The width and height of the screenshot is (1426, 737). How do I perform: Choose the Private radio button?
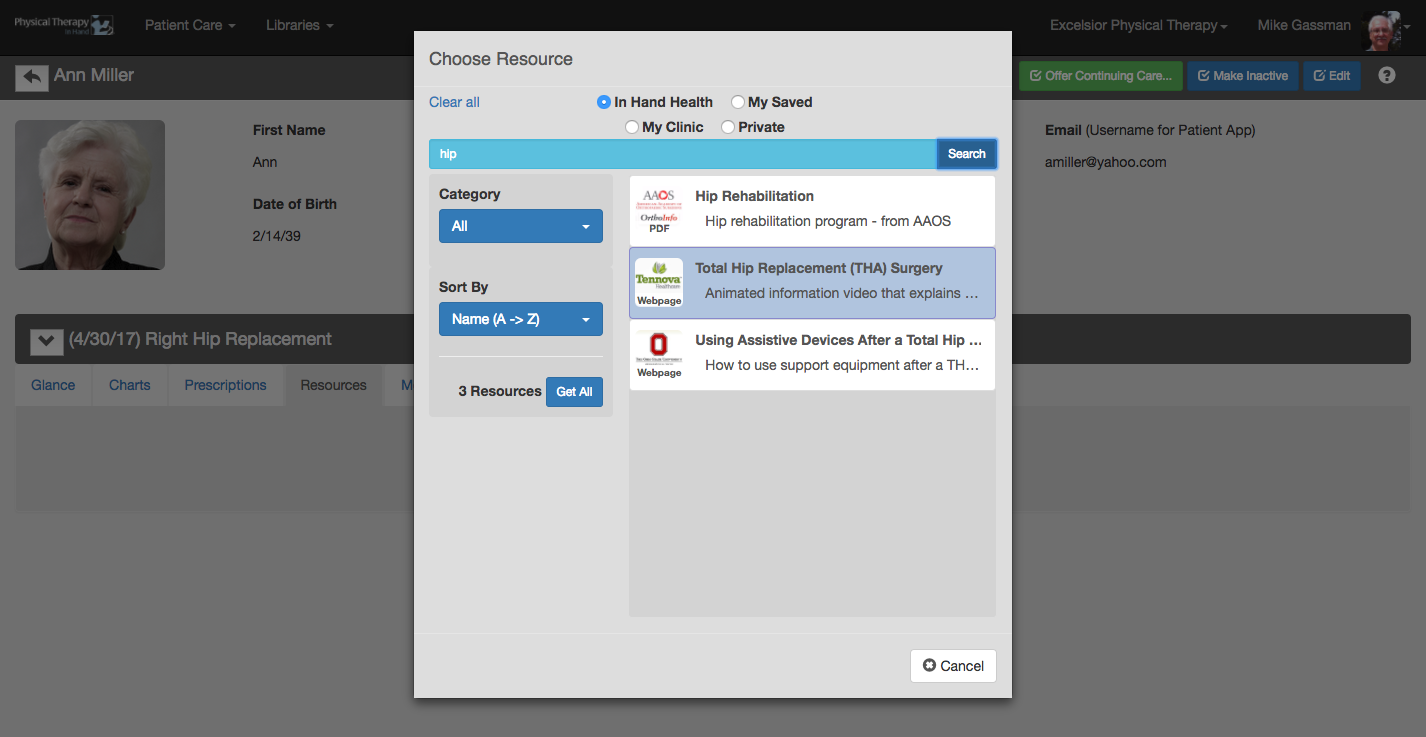[728, 127]
